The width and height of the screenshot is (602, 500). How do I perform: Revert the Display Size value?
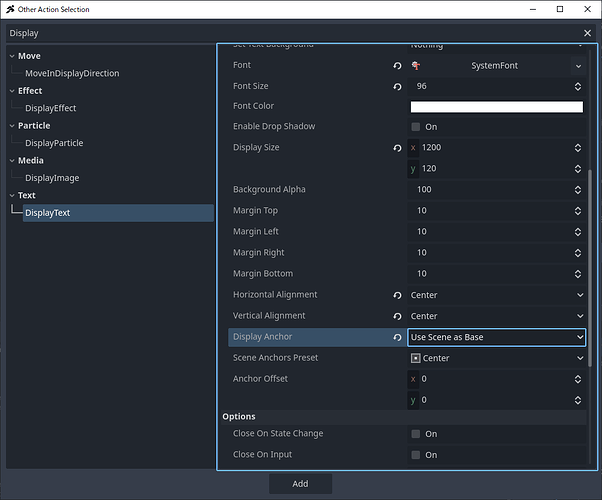398,148
